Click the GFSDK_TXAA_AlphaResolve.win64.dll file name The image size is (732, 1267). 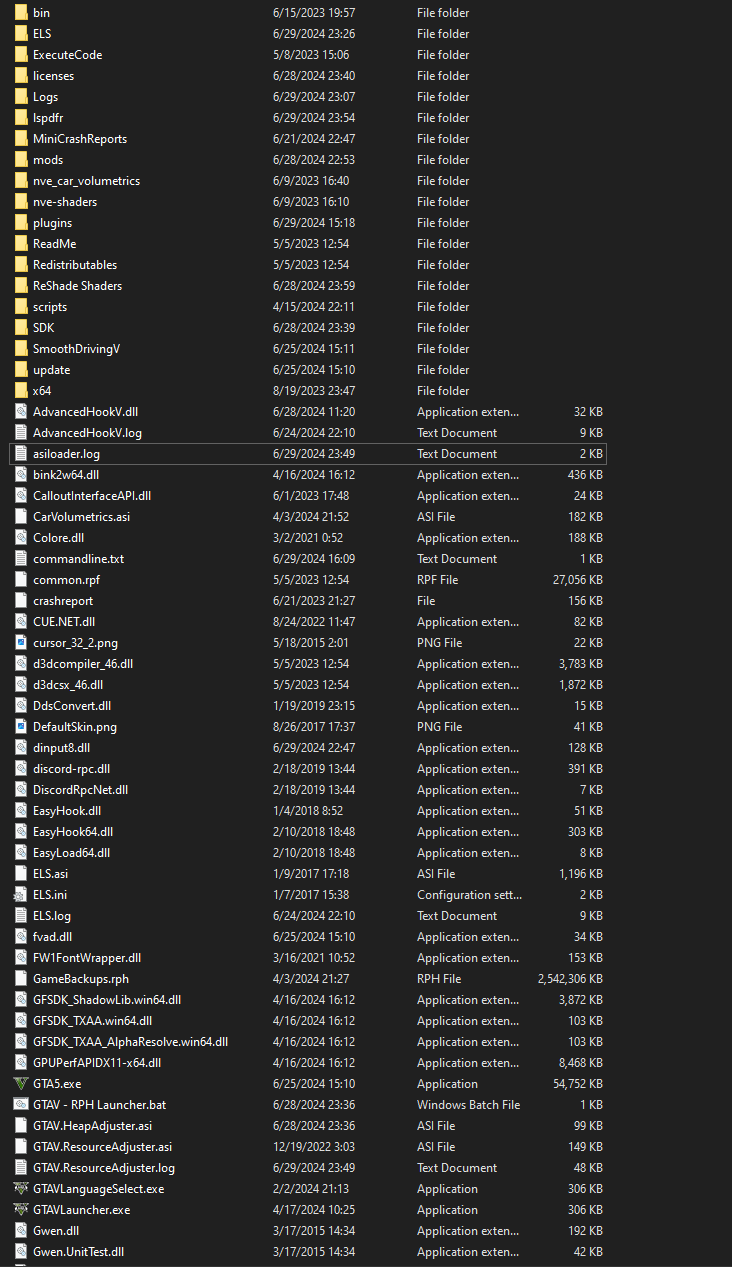pos(130,1042)
